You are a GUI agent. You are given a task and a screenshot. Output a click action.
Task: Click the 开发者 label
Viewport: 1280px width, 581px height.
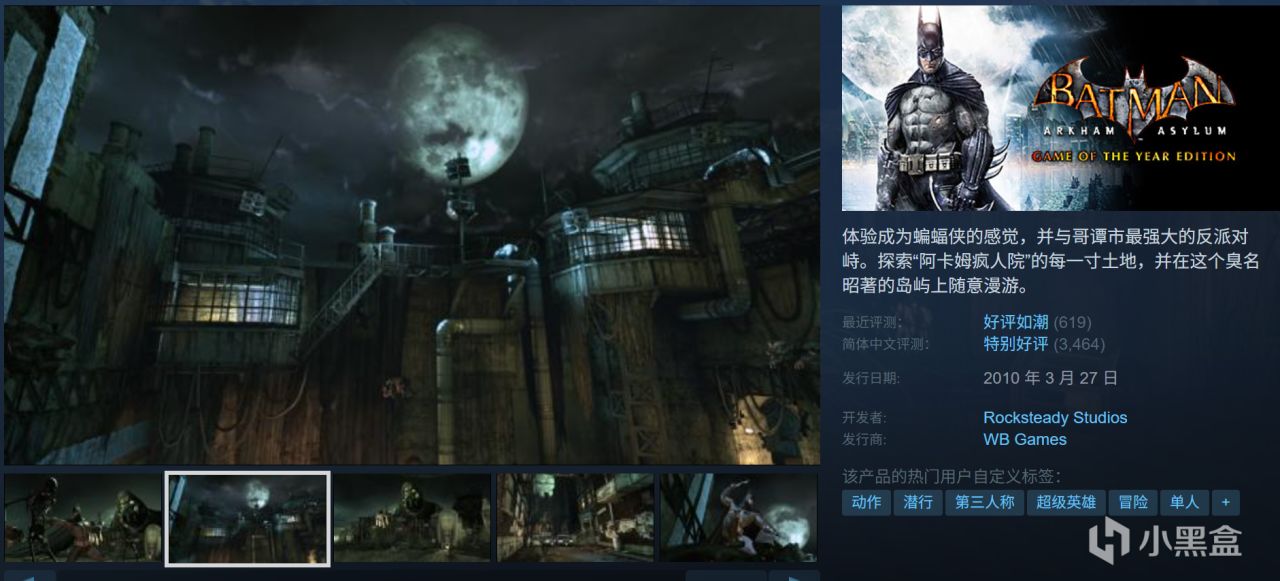864,418
